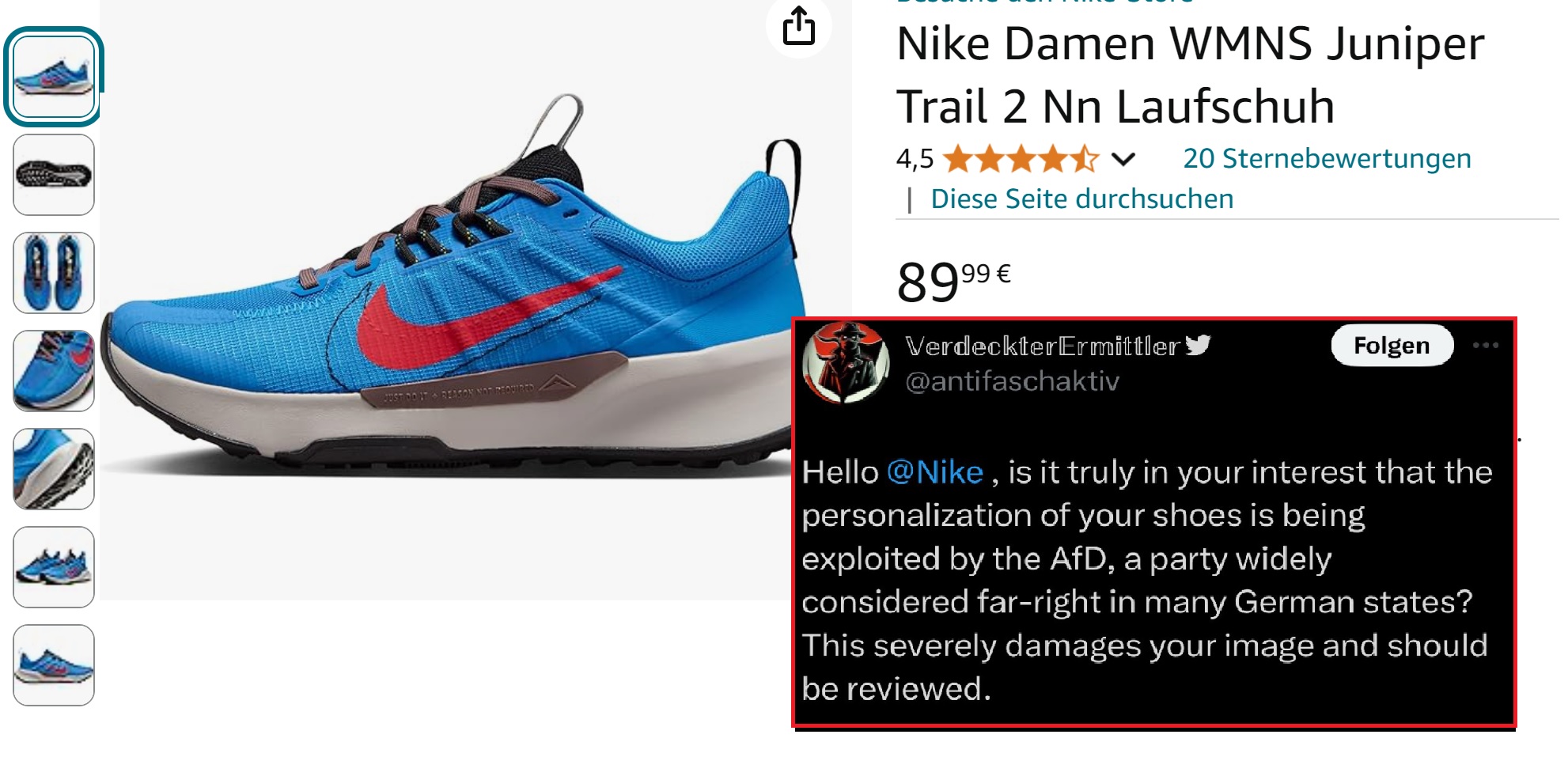This screenshot has height=757, width=1568.
Task: View the close-up swoosh thumbnail
Action: 54,371
